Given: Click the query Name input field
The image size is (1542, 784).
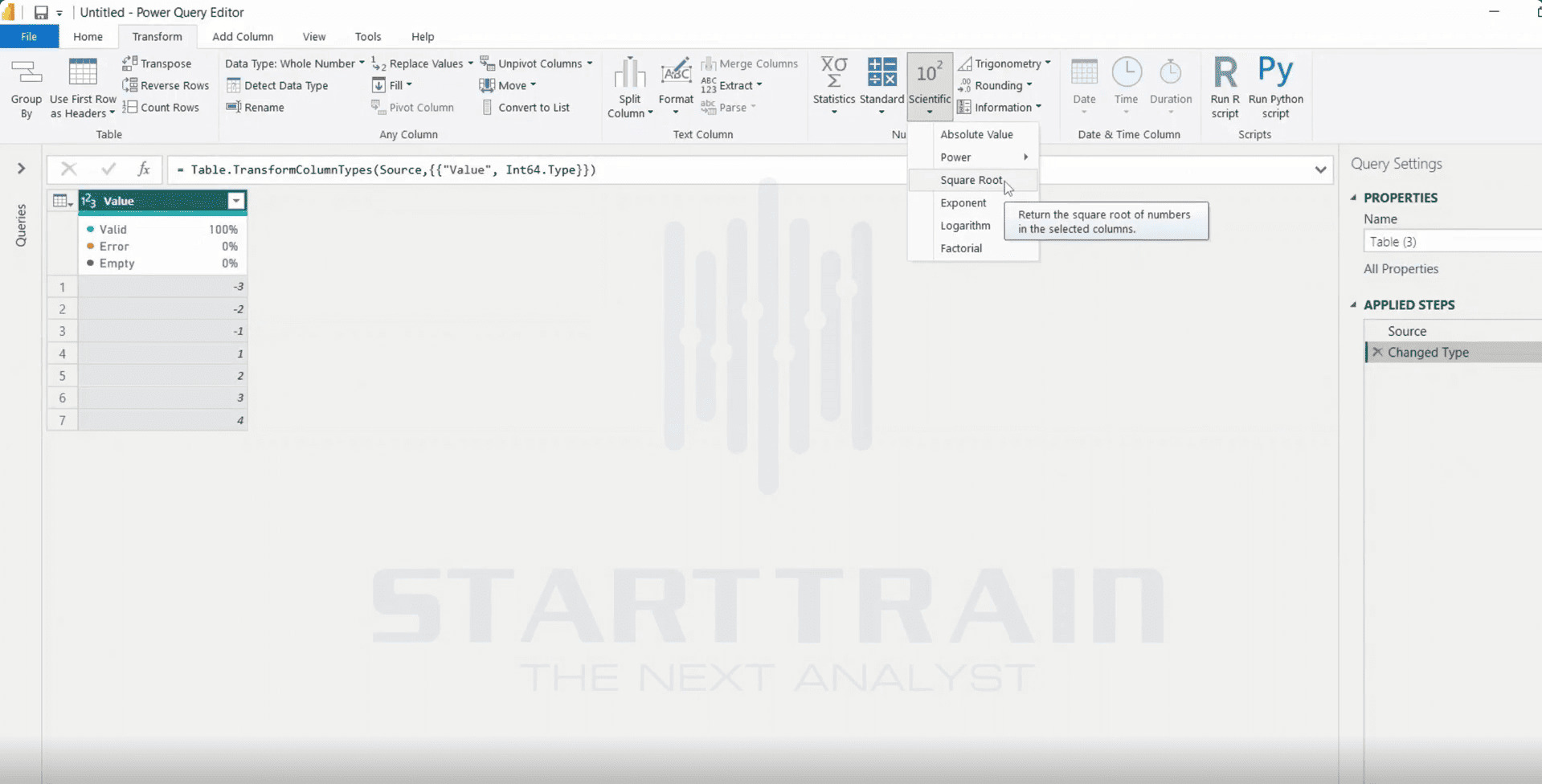Looking at the screenshot, I should [1453, 242].
